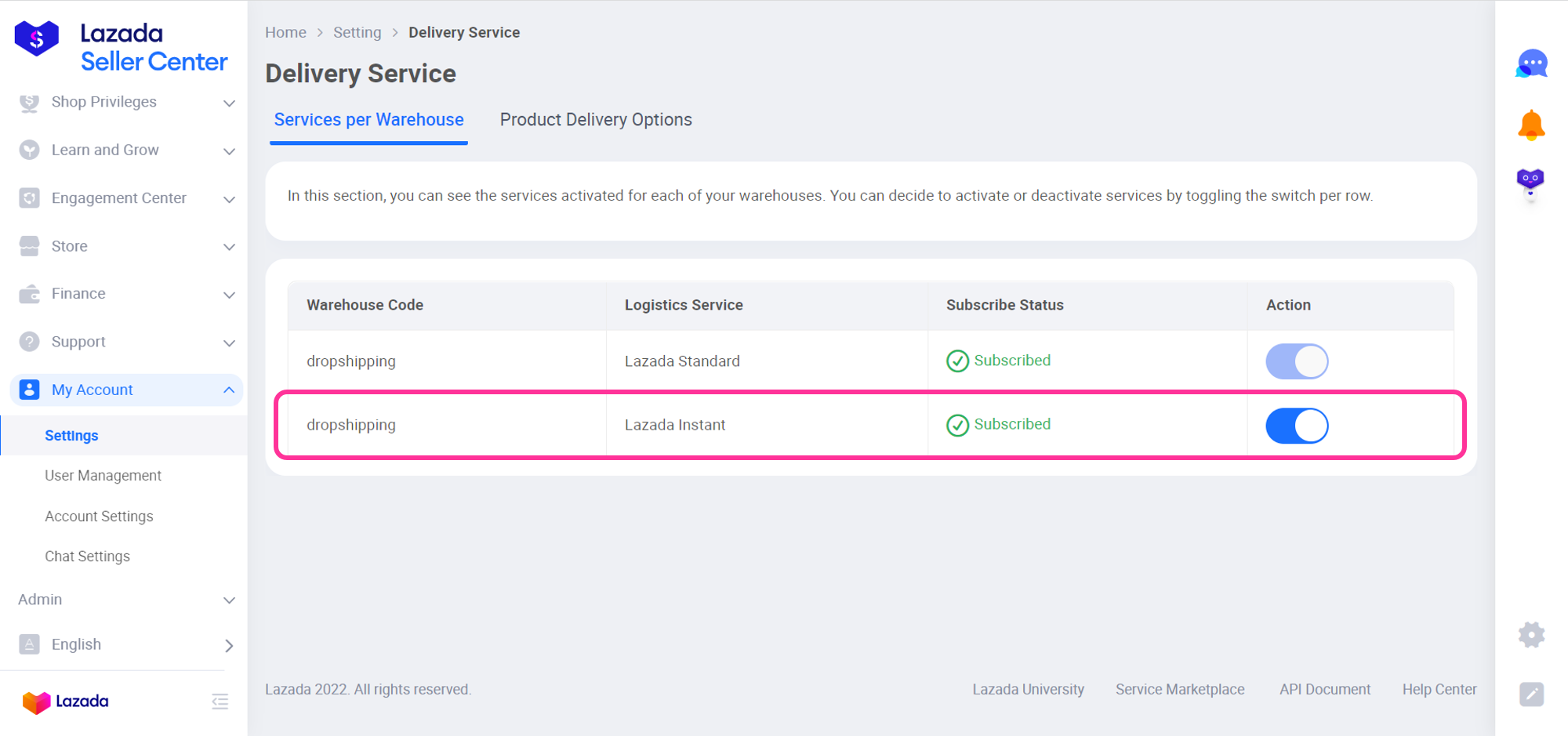The height and width of the screenshot is (736, 1568).
Task: Click the Engagement Center sidebar icon
Action: 29,198
